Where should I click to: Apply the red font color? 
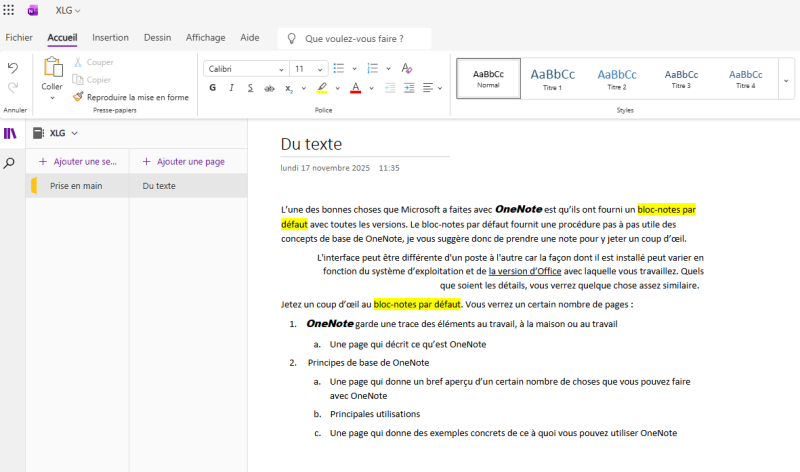click(x=356, y=88)
